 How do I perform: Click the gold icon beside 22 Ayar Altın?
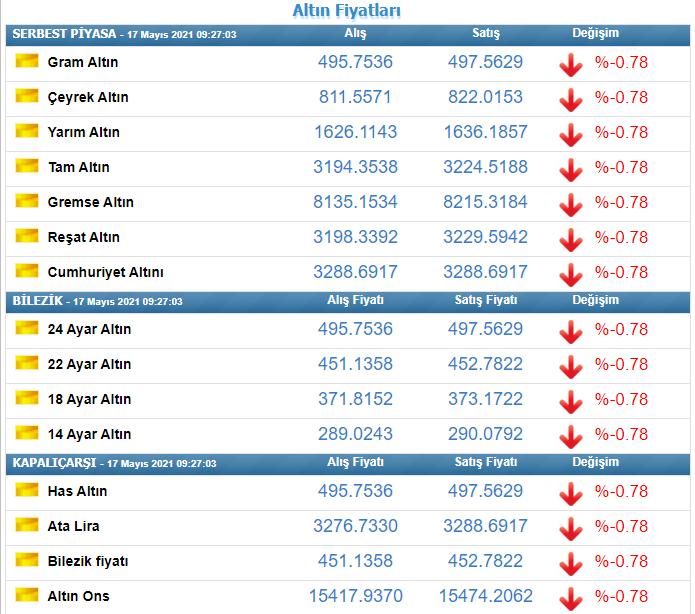(x=27, y=363)
